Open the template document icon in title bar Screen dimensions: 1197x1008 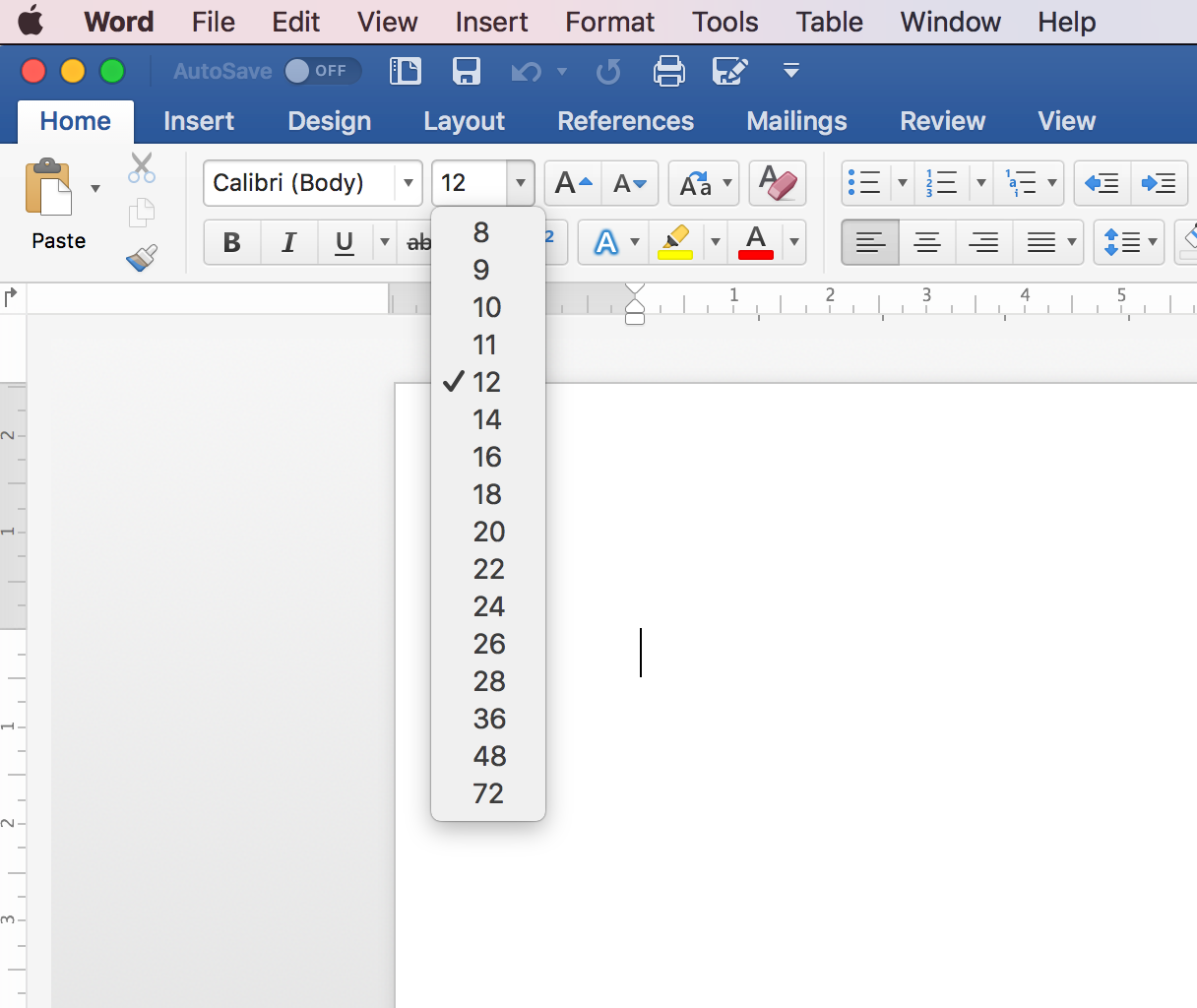click(x=406, y=71)
